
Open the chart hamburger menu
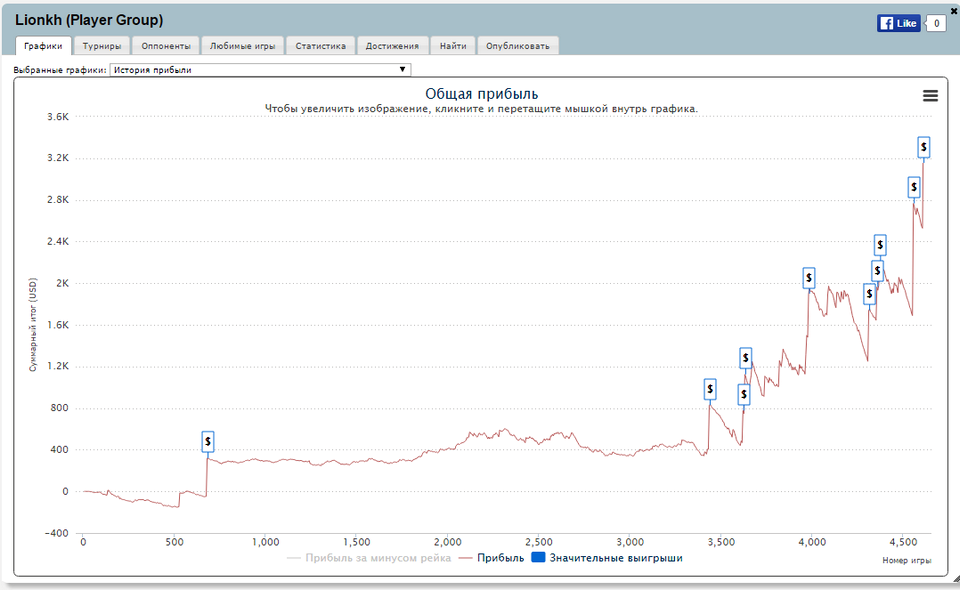tap(930, 95)
